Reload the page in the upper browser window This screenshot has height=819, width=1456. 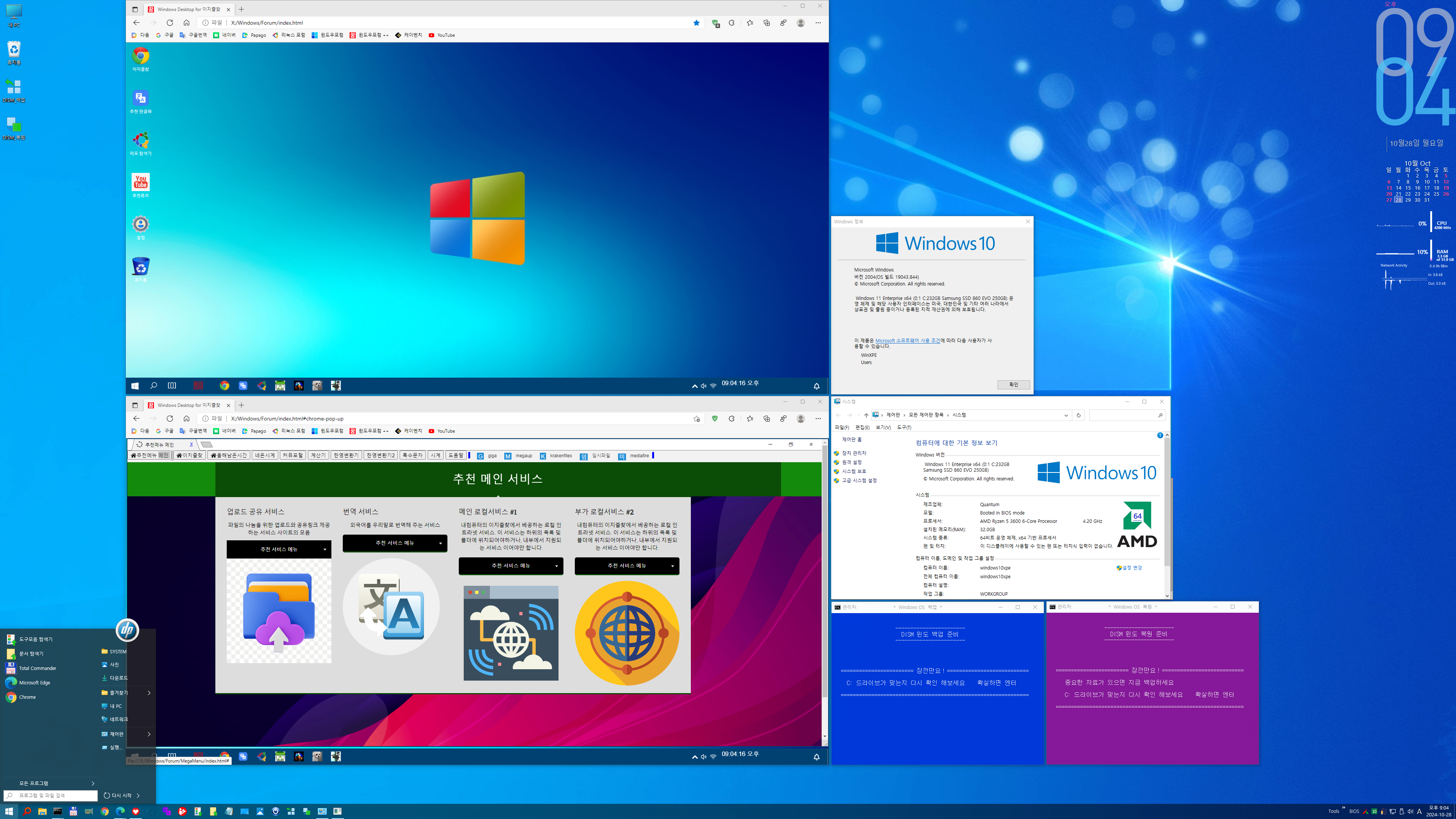[x=169, y=23]
